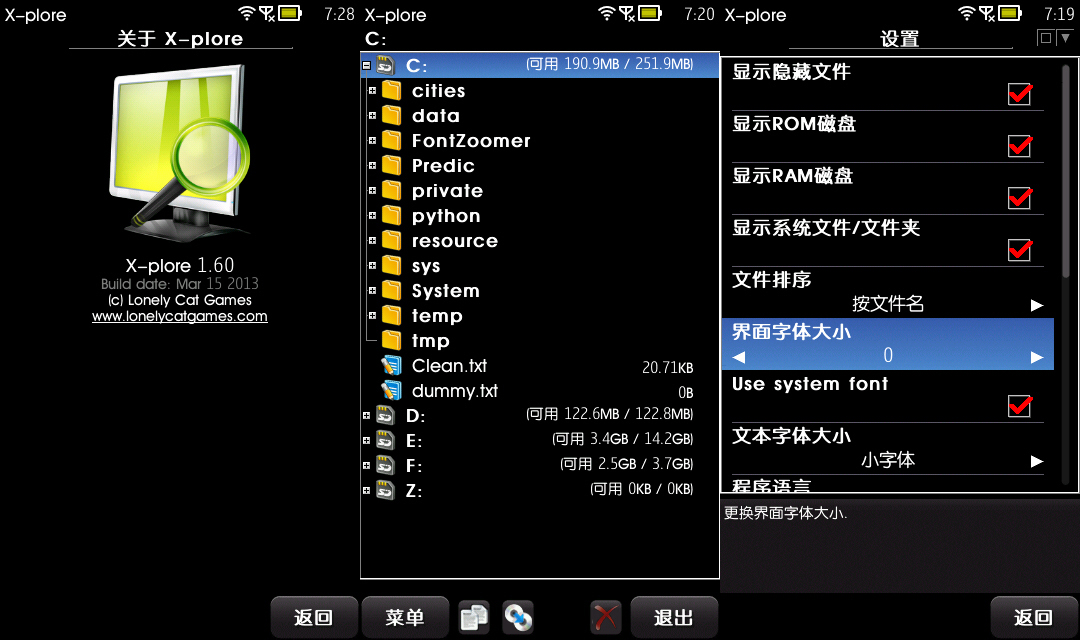Click the sys folder icon
The image size is (1080, 640).
click(x=391, y=265)
